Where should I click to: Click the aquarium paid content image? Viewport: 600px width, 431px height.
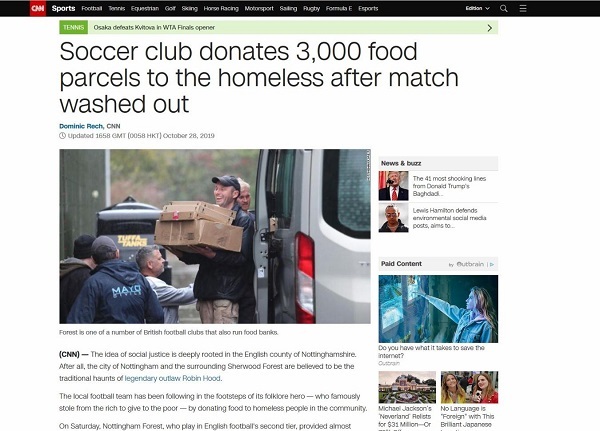tap(438, 309)
